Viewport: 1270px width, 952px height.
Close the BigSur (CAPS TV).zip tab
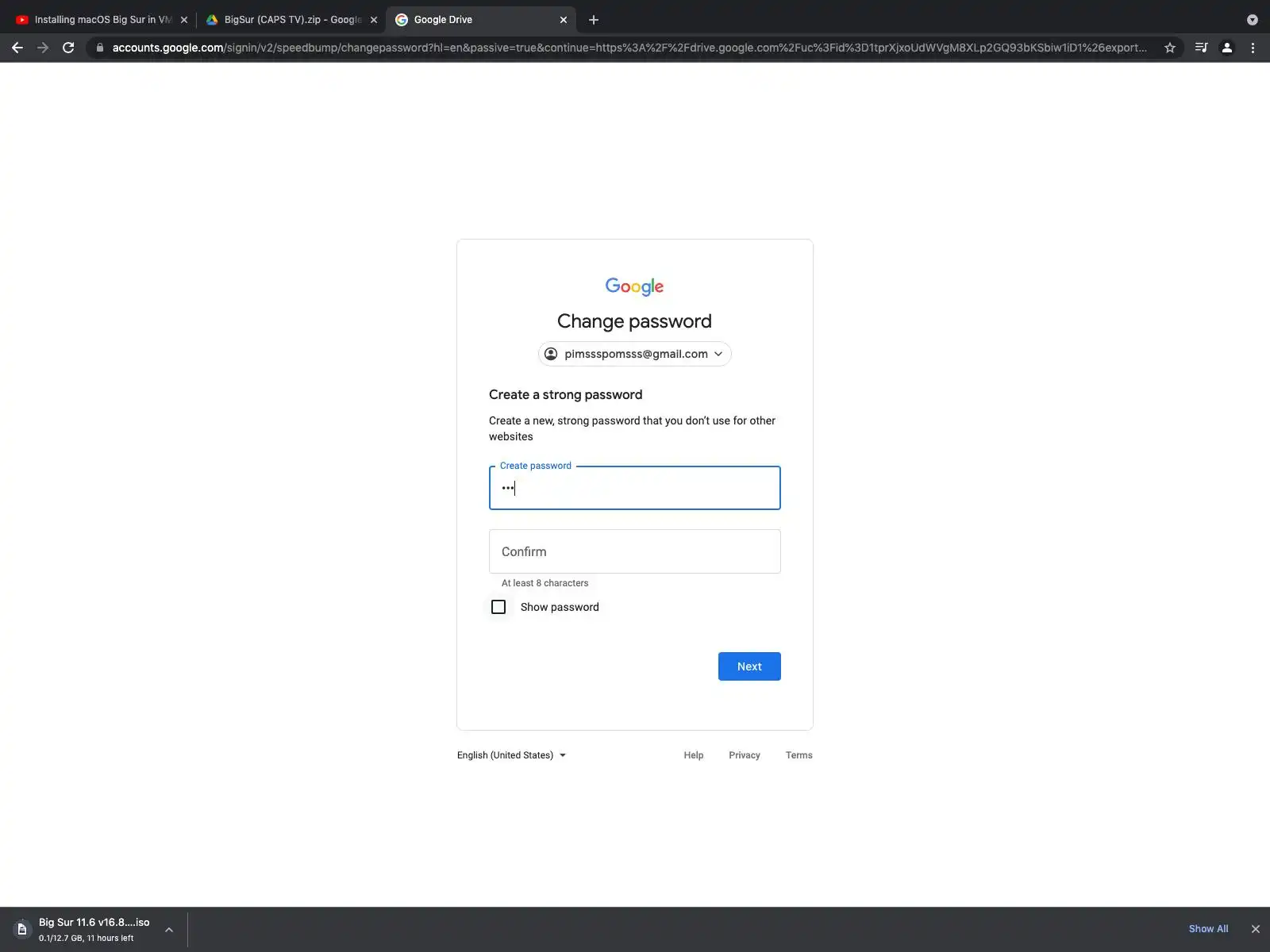click(x=374, y=20)
